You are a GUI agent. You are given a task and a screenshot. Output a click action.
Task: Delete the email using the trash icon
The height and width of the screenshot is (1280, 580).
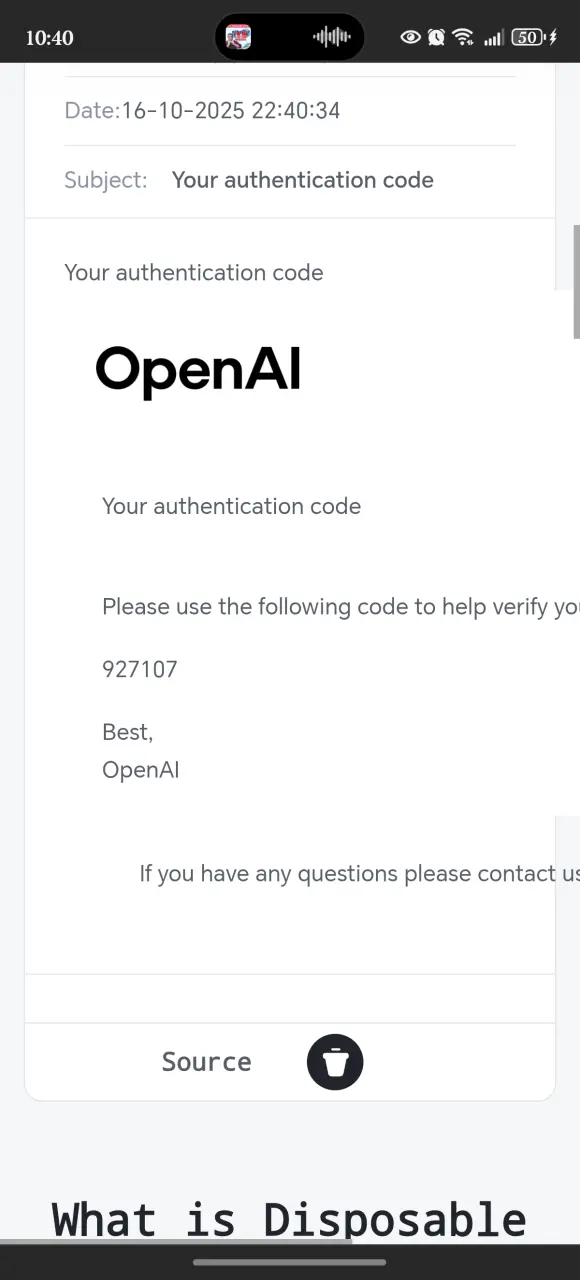coord(335,1062)
